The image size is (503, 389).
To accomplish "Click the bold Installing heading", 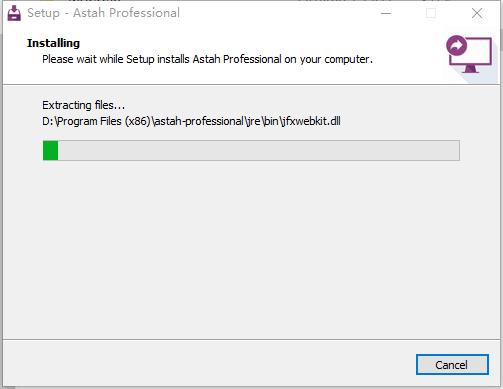I will 53,43.
